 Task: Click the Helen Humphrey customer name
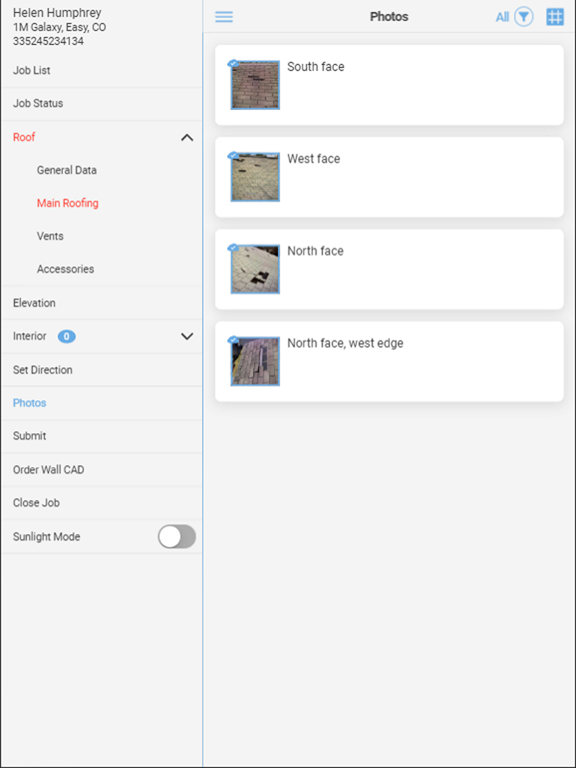57,13
